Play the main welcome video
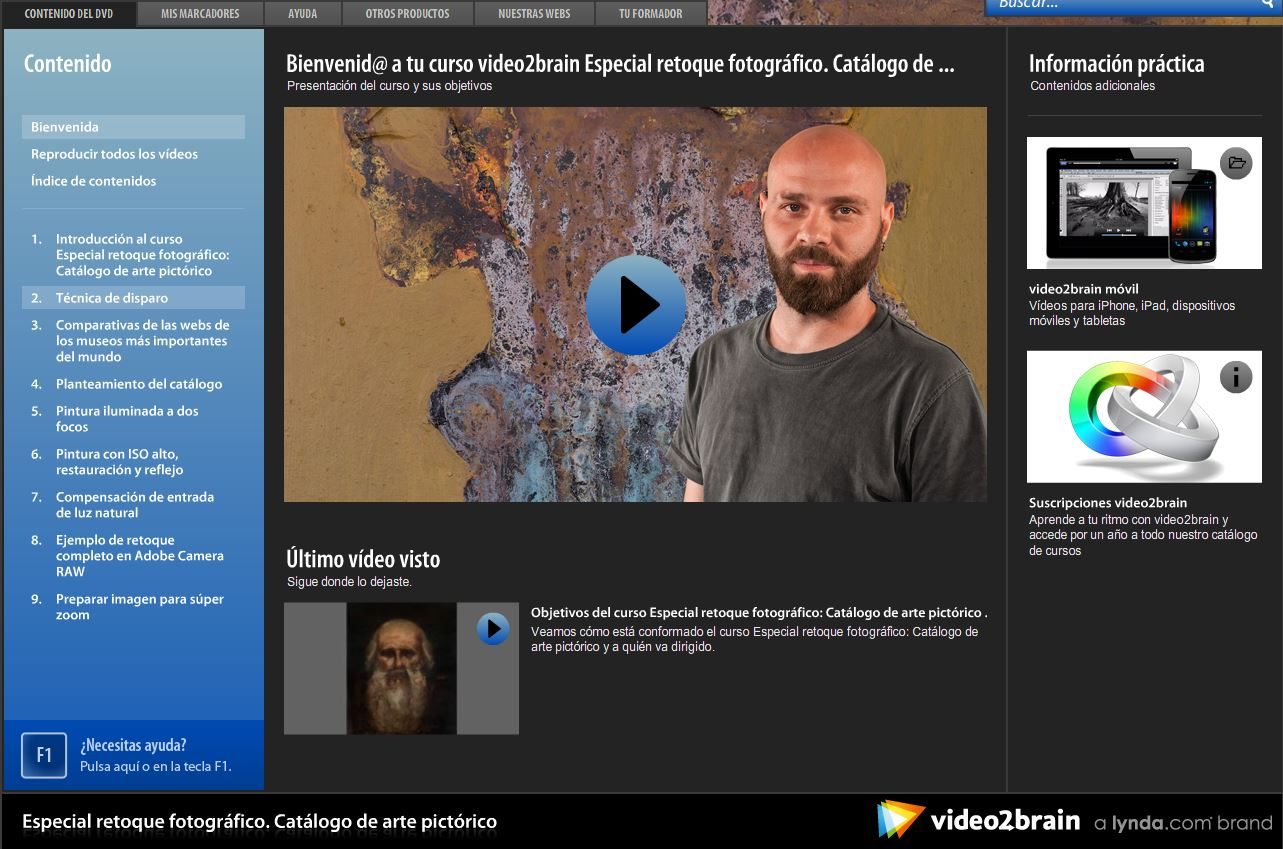The width and height of the screenshot is (1283, 849). click(636, 305)
